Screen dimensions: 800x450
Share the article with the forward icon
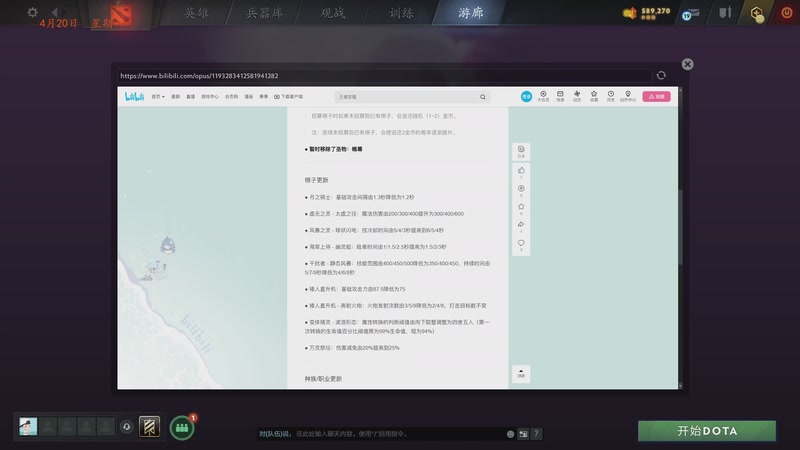(x=521, y=226)
